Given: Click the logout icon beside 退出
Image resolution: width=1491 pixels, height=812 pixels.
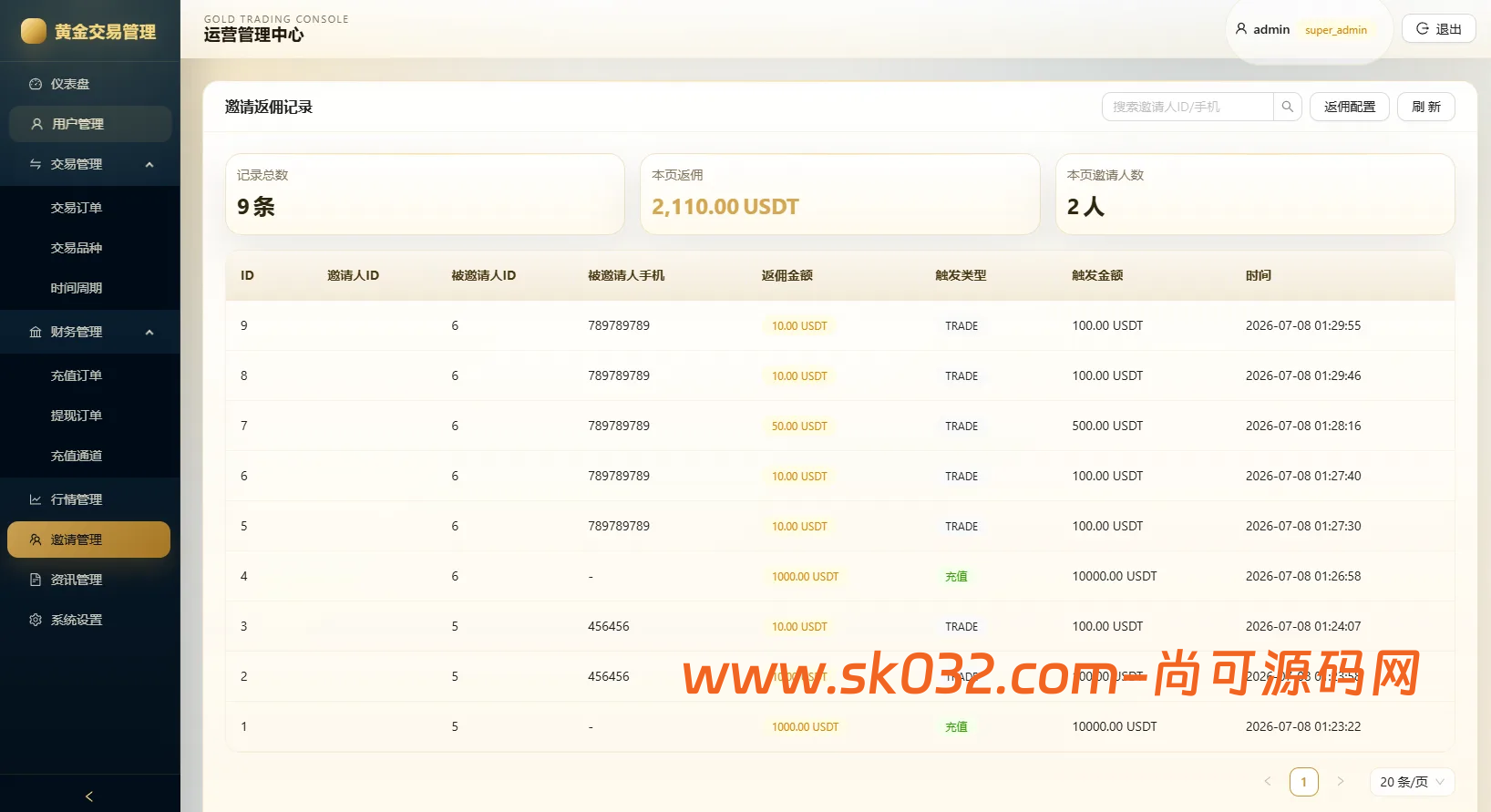Looking at the screenshot, I should [x=1422, y=29].
